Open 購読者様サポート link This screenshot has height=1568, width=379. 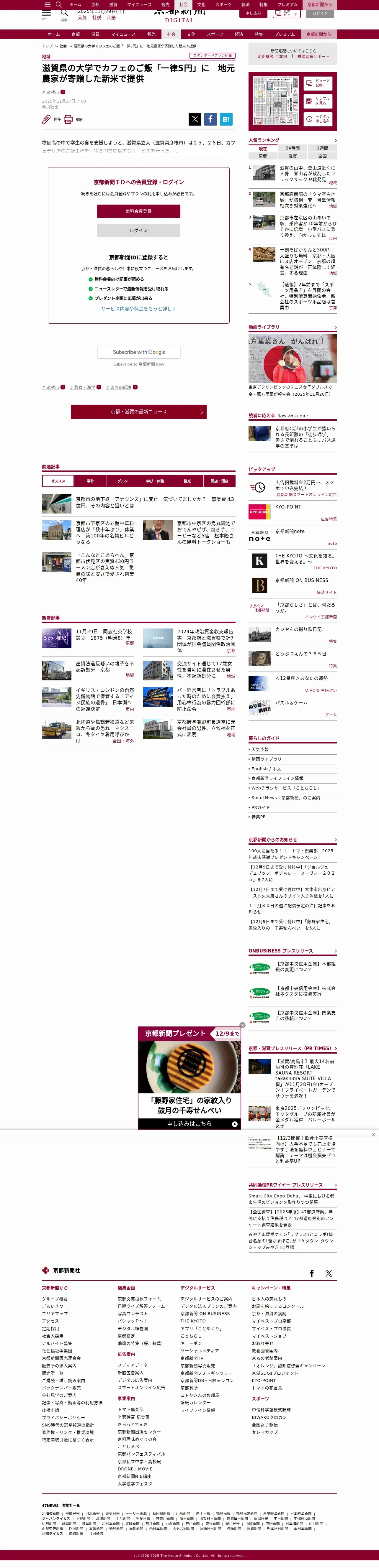(313, 57)
